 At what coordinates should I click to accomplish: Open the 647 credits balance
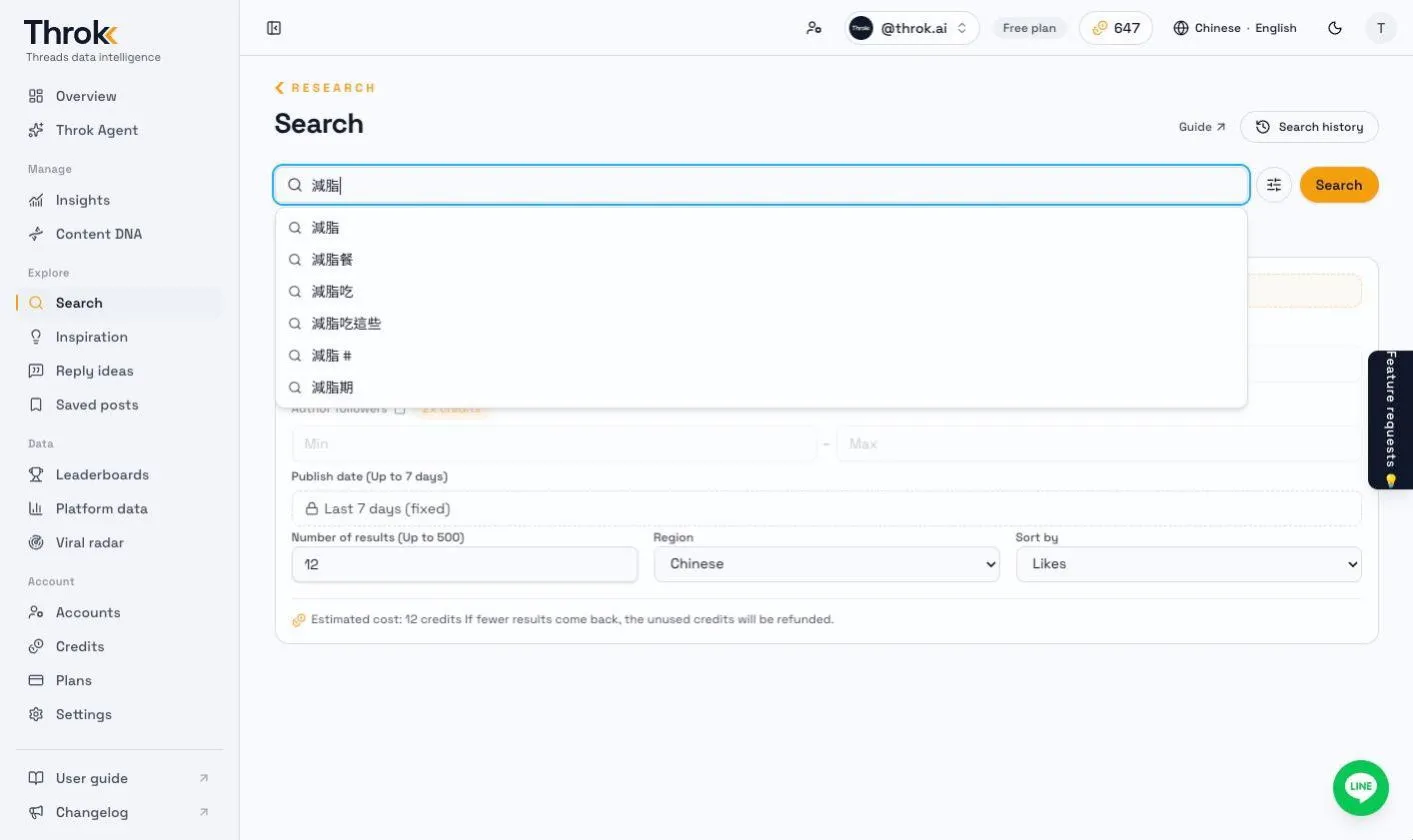(1116, 28)
